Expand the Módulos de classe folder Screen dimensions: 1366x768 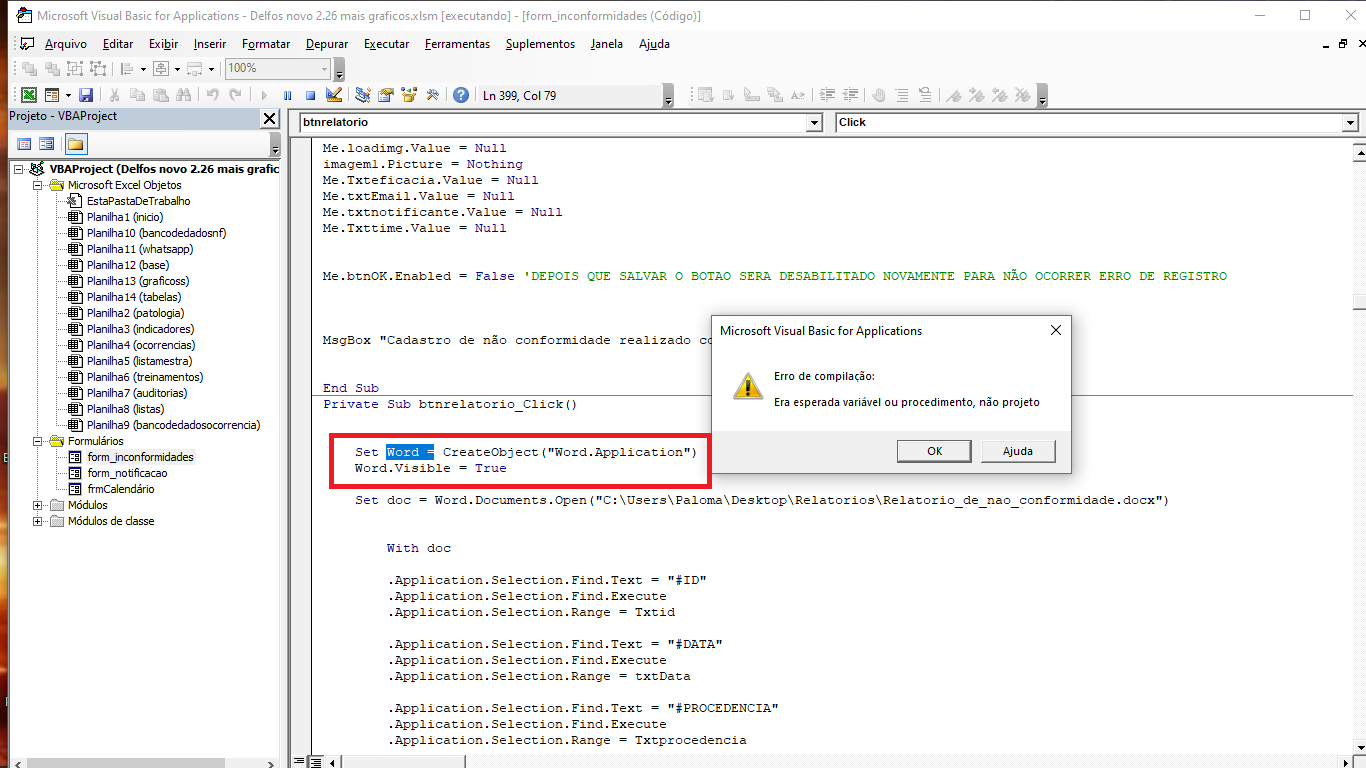38,521
